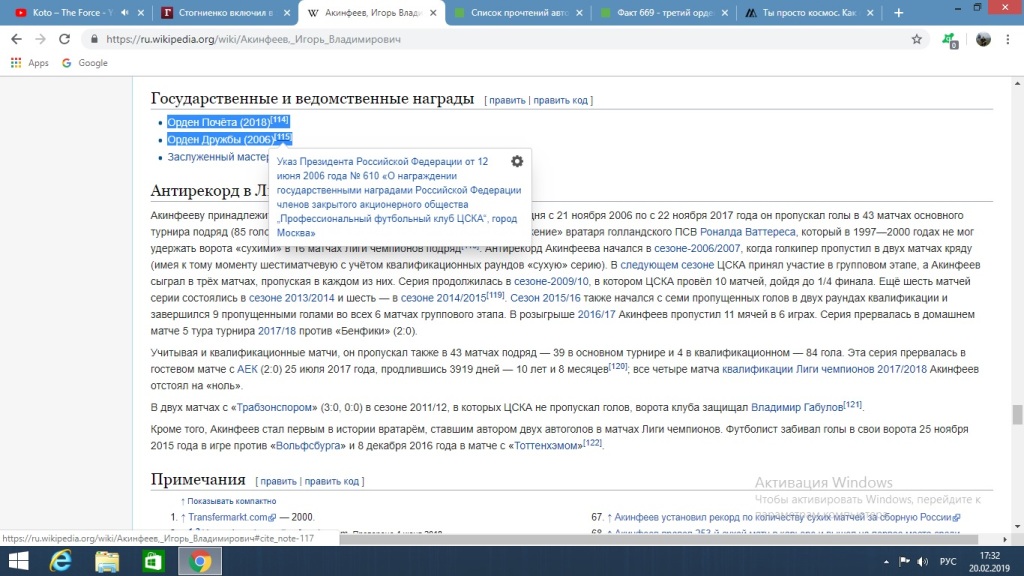Open reference preview settings gear
The height and width of the screenshot is (576, 1024).
517,161
